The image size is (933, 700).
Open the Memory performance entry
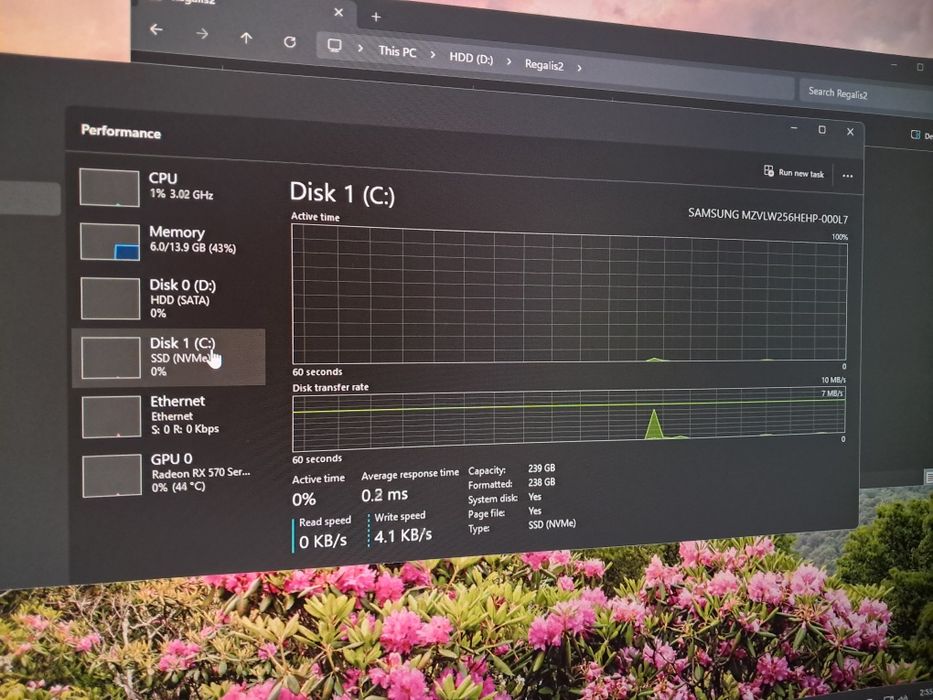click(x=170, y=241)
